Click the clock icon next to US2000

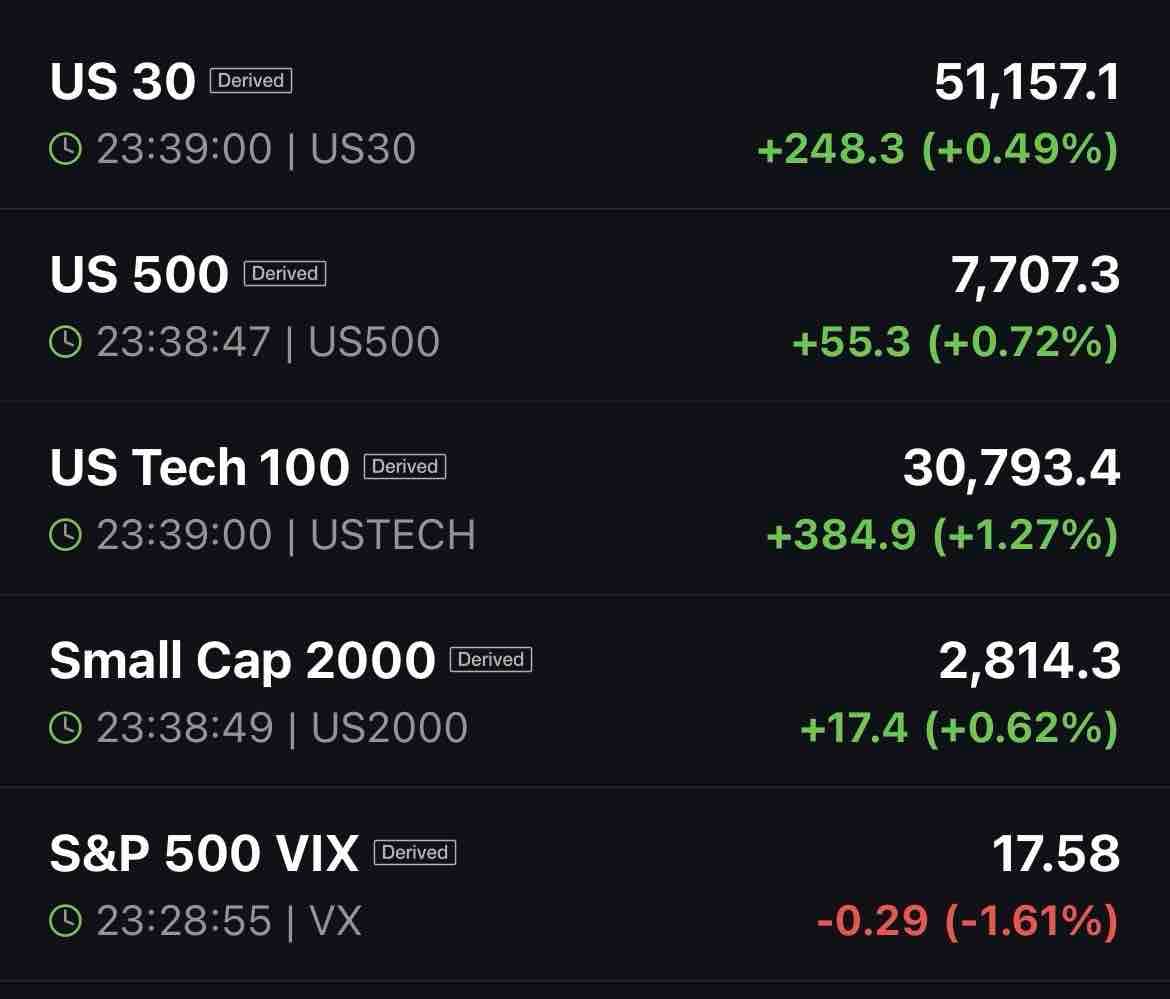click(65, 727)
